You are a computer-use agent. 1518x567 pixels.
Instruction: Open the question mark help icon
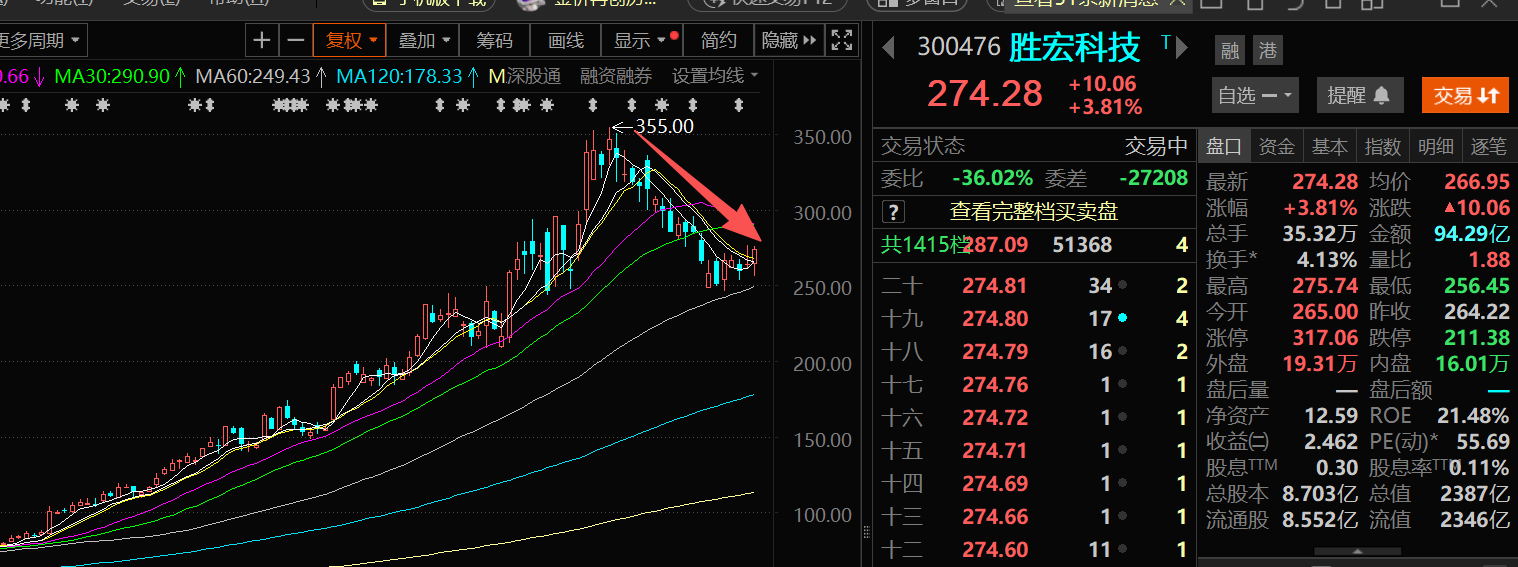pos(893,211)
